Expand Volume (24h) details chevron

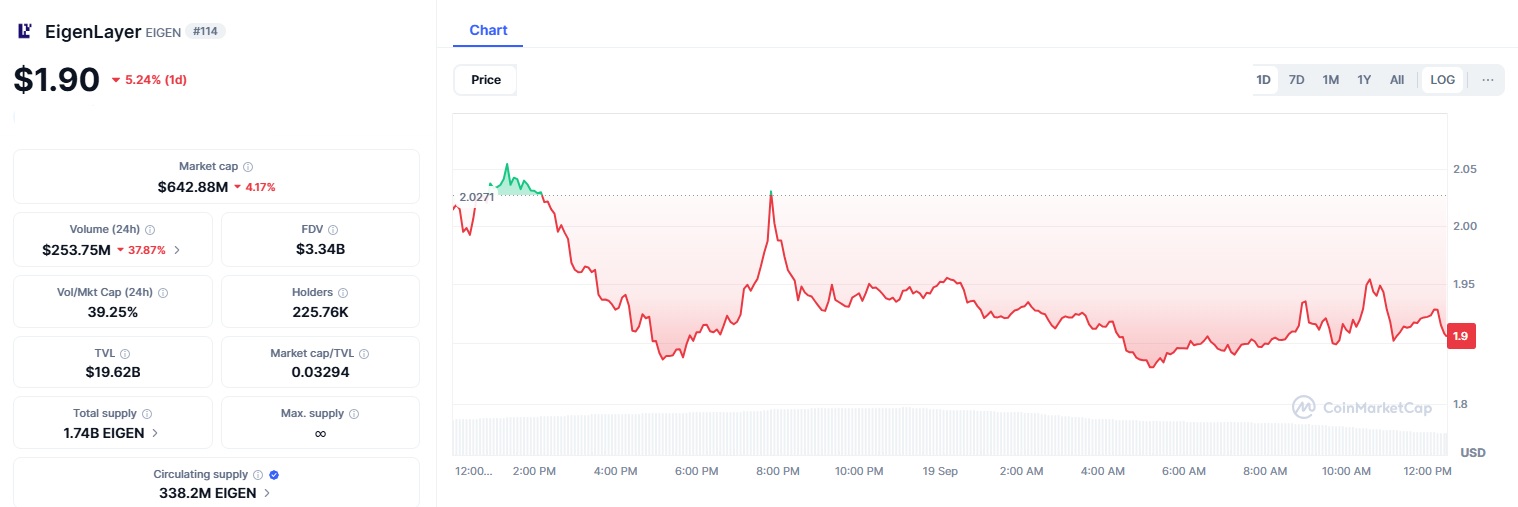click(177, 250)
